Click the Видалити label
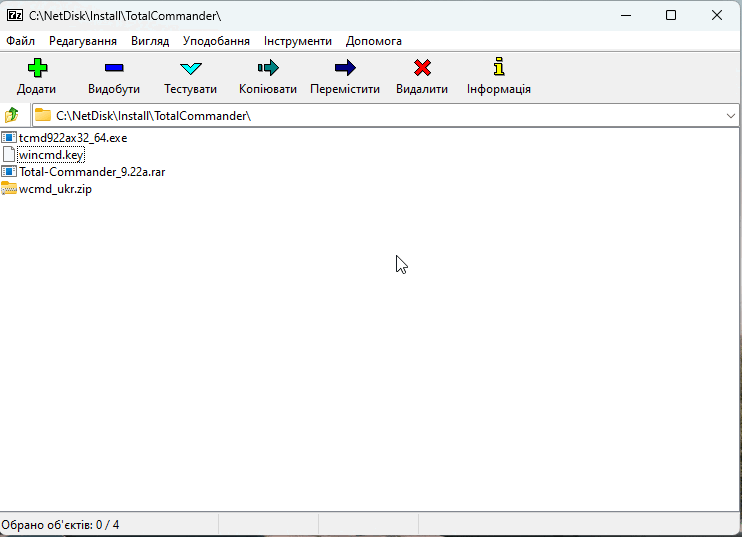 (x=422, y=89)
